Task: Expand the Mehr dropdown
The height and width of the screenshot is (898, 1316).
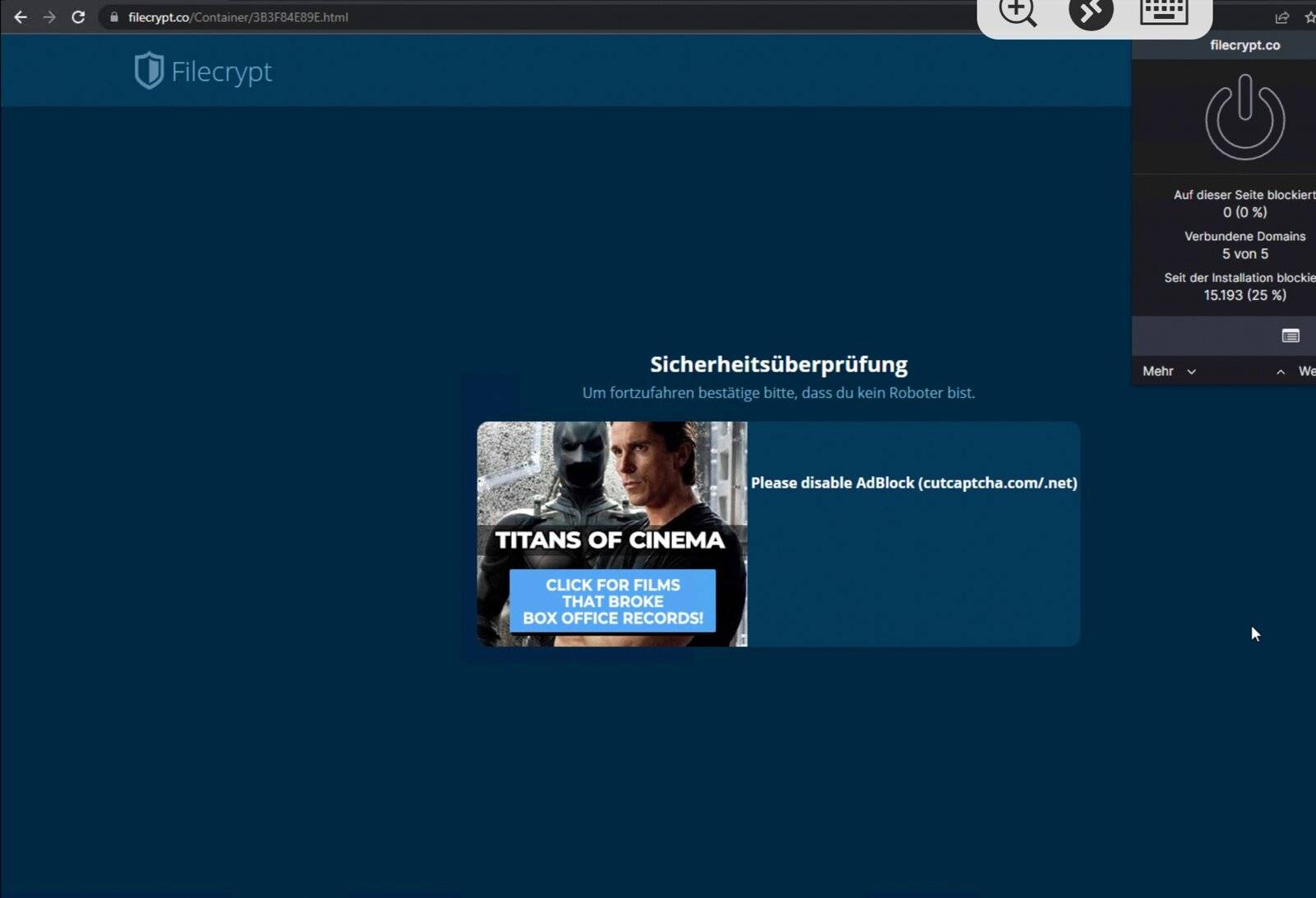Action: click(x=1169, y=372)
